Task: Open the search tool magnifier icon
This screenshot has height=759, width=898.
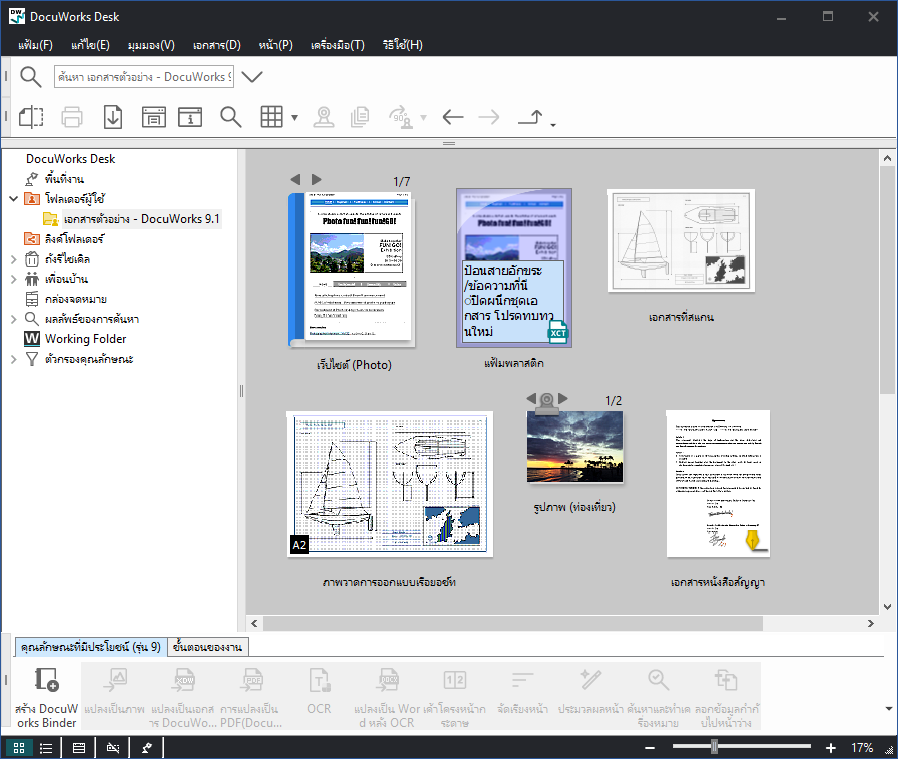Action: 231,116
